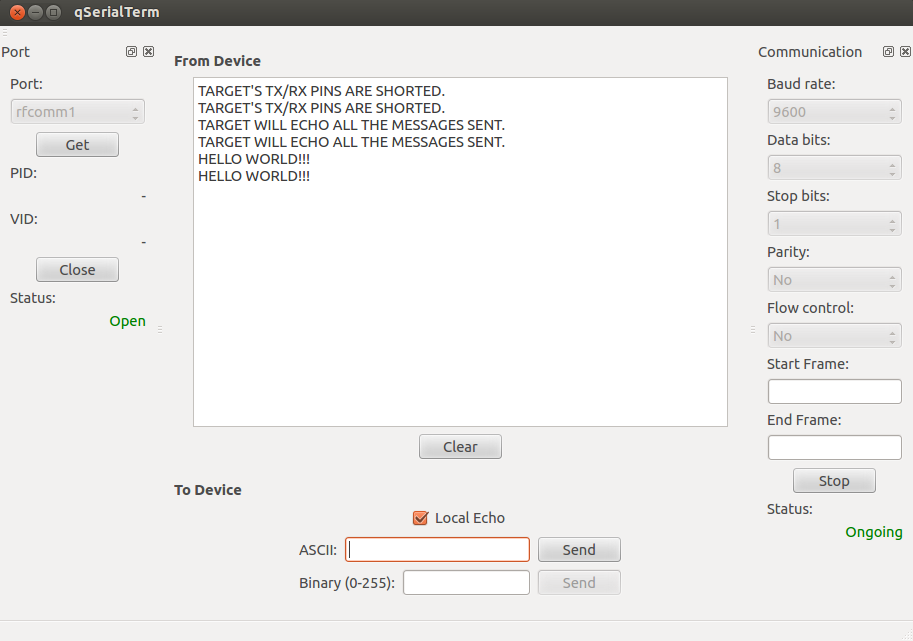
Task: Click the qSerialTerm title text
Action: pos(116,12)
